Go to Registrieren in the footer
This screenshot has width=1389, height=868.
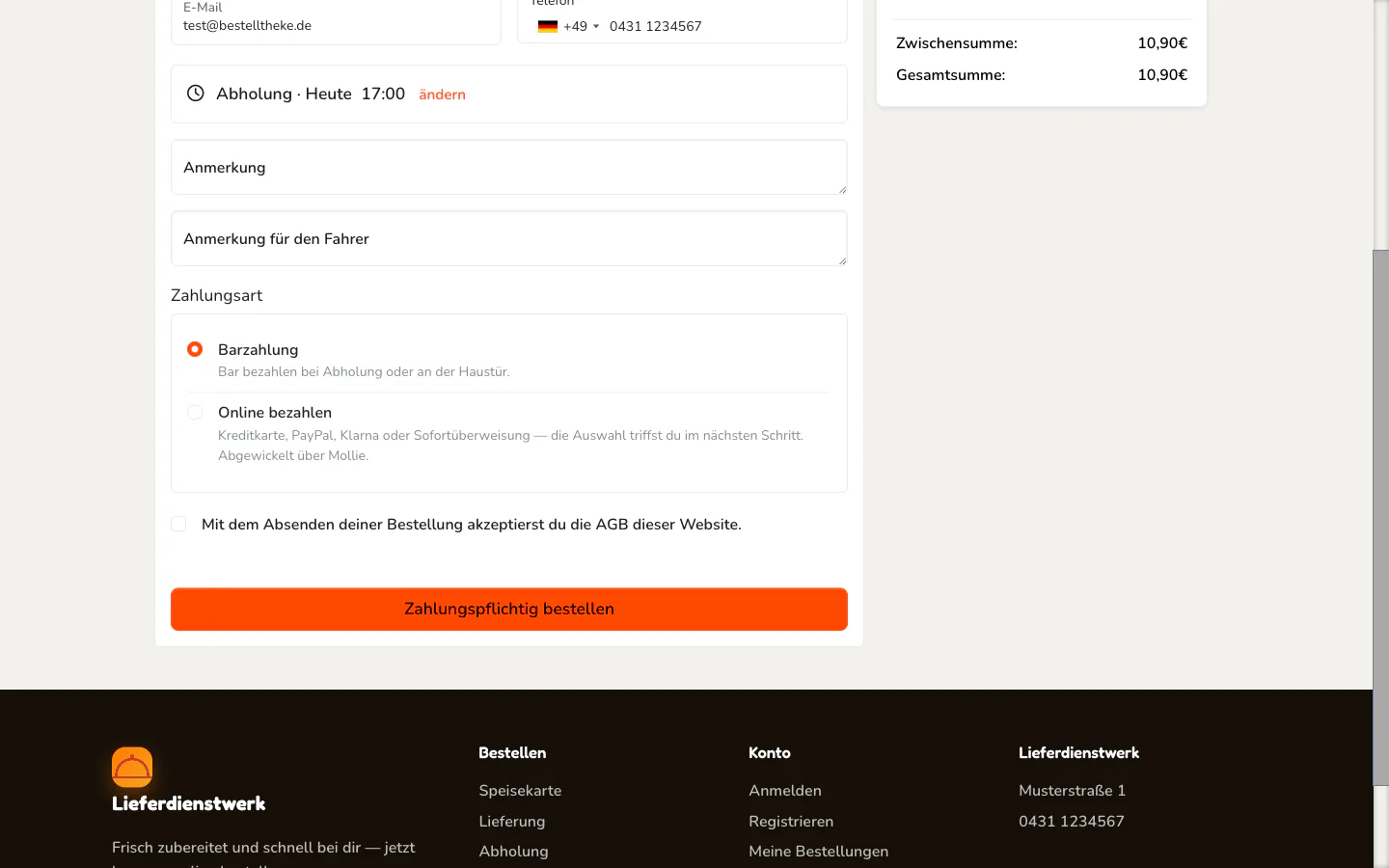(791, 822)
